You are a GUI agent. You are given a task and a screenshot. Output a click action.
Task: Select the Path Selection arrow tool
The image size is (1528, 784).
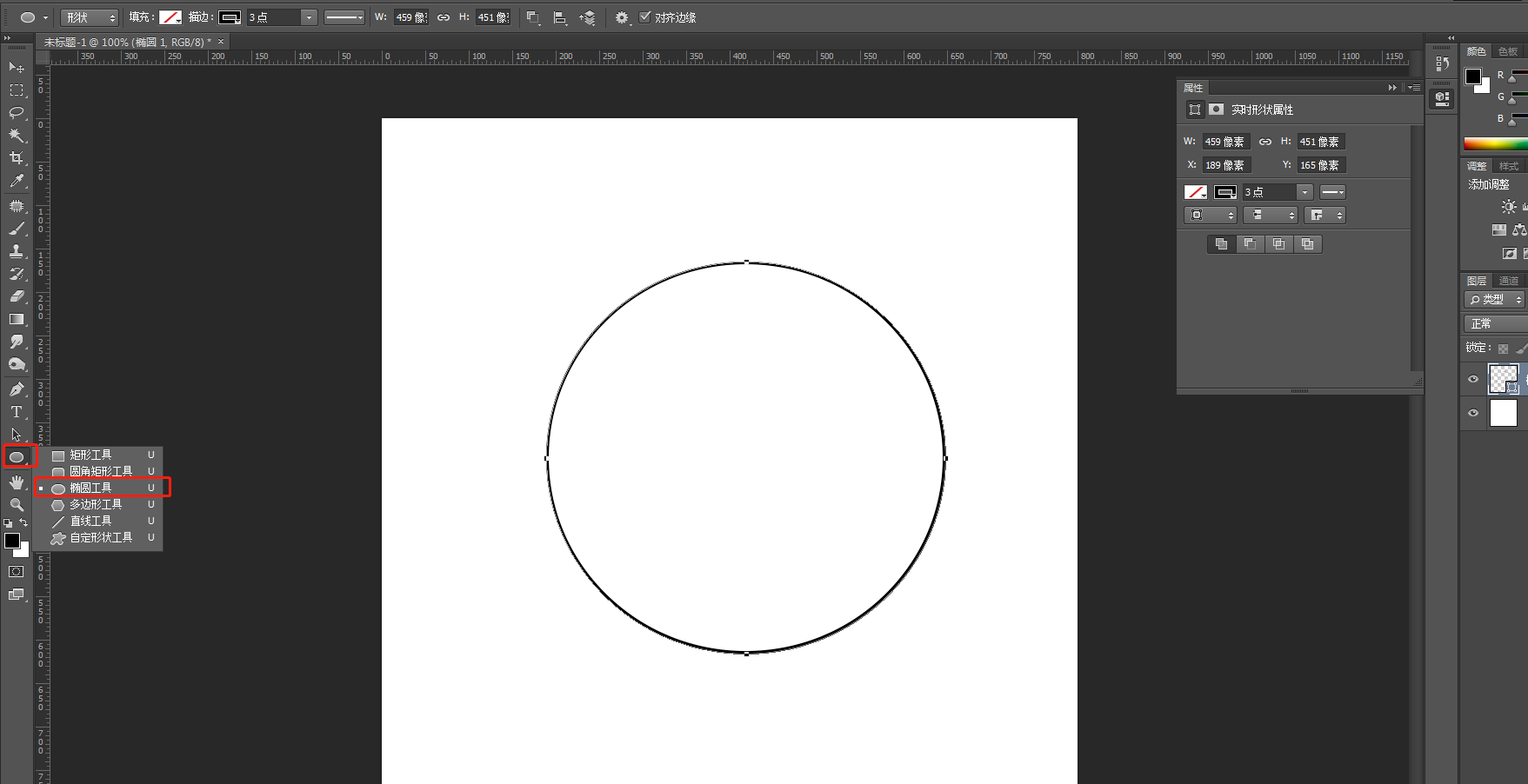tap(16, 435)
